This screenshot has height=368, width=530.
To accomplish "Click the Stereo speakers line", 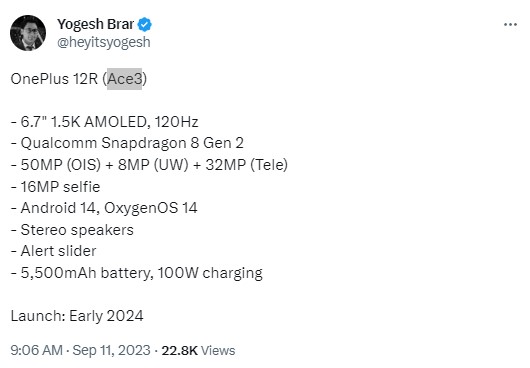I will (x=72, y=230).
